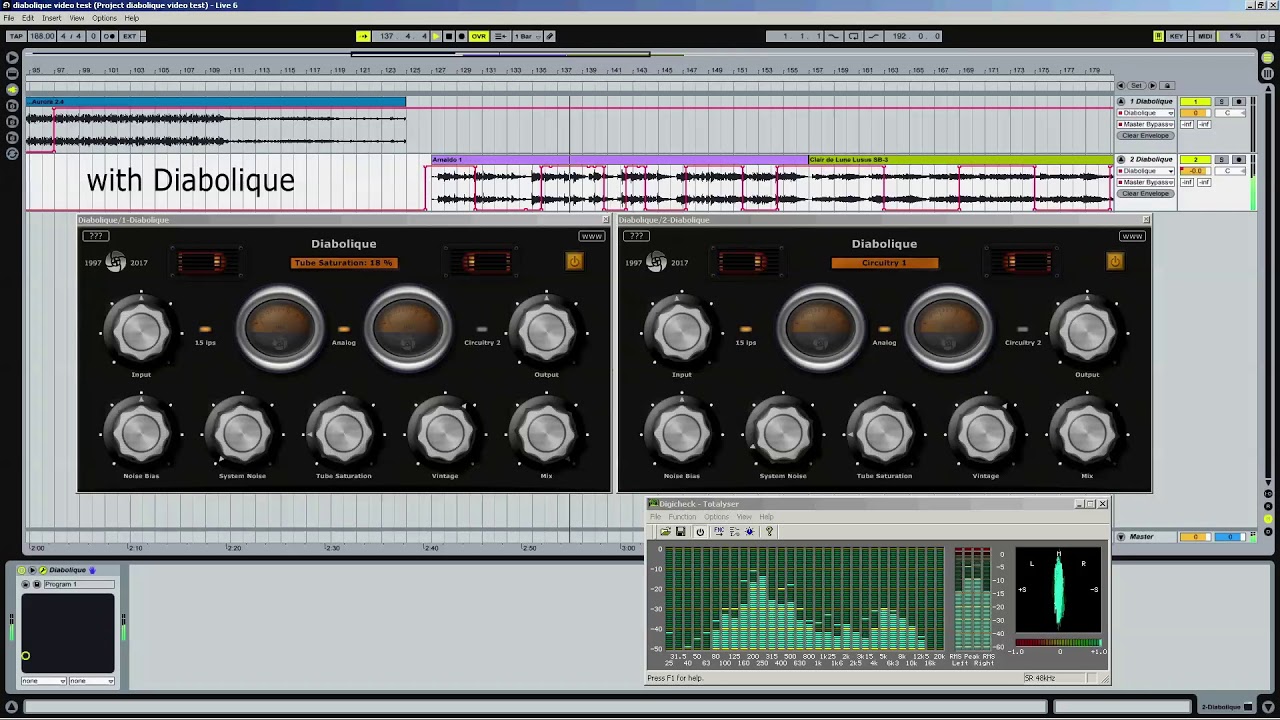Solo the 1 Diabolique track

[x=1221, y=102]
